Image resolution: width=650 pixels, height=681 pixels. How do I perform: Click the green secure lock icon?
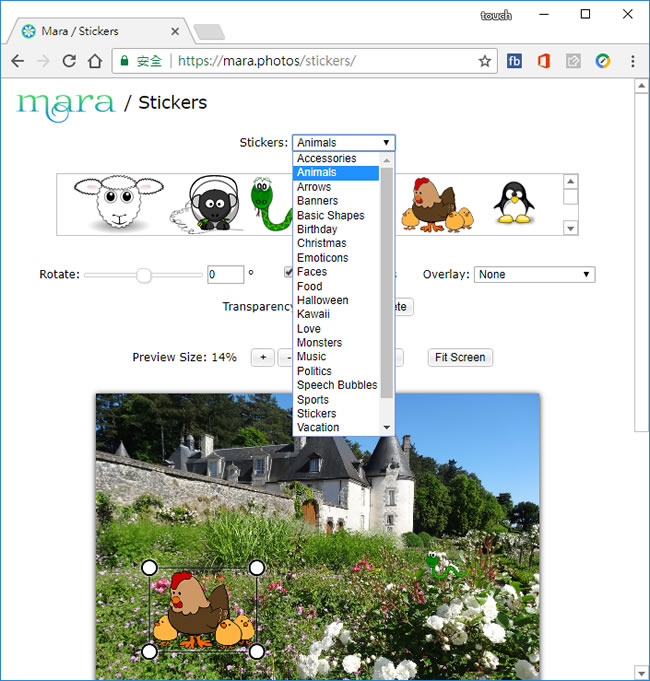[124, 60]
